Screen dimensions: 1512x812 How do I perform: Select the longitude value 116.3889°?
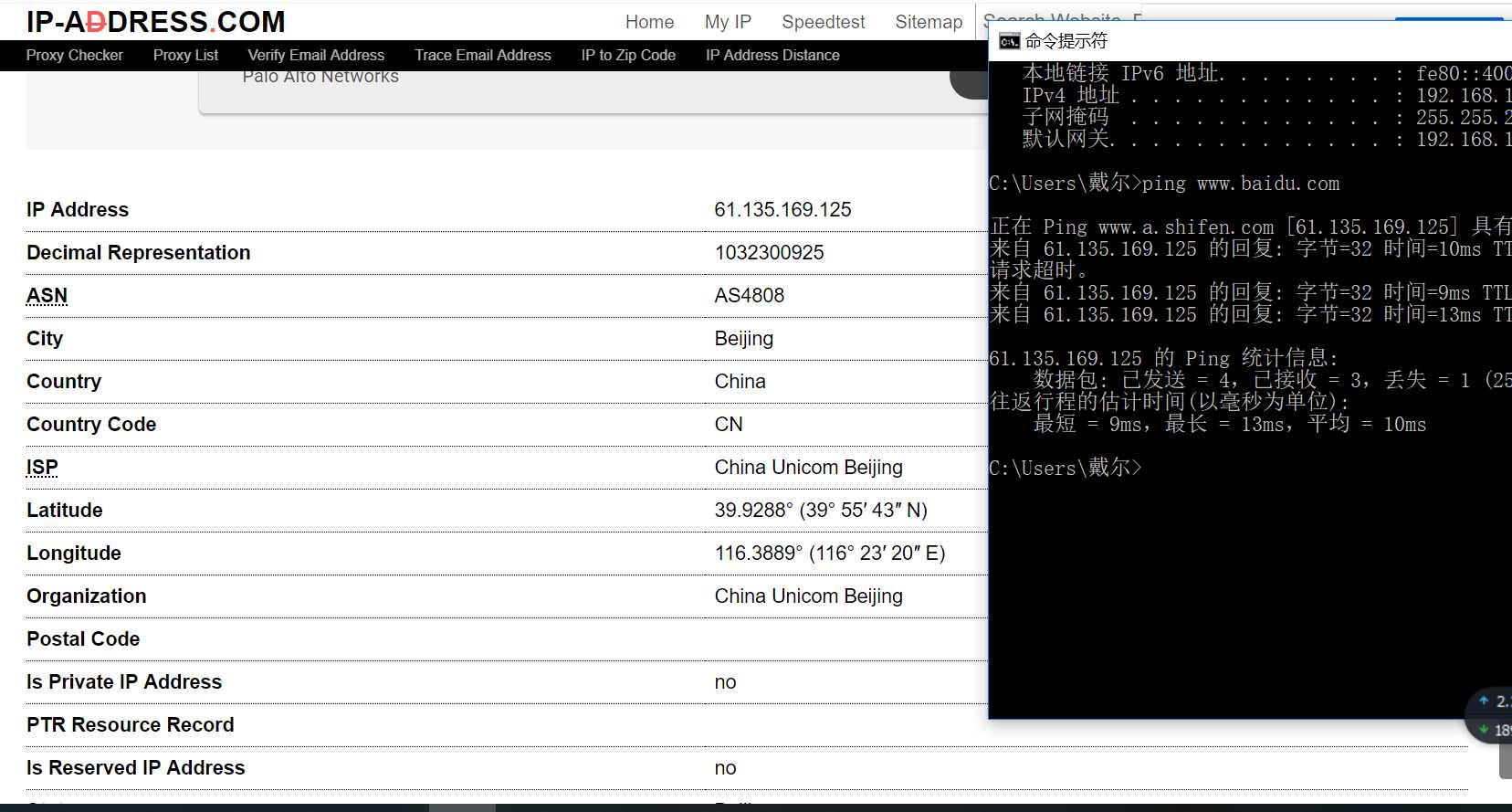(830, 553)
